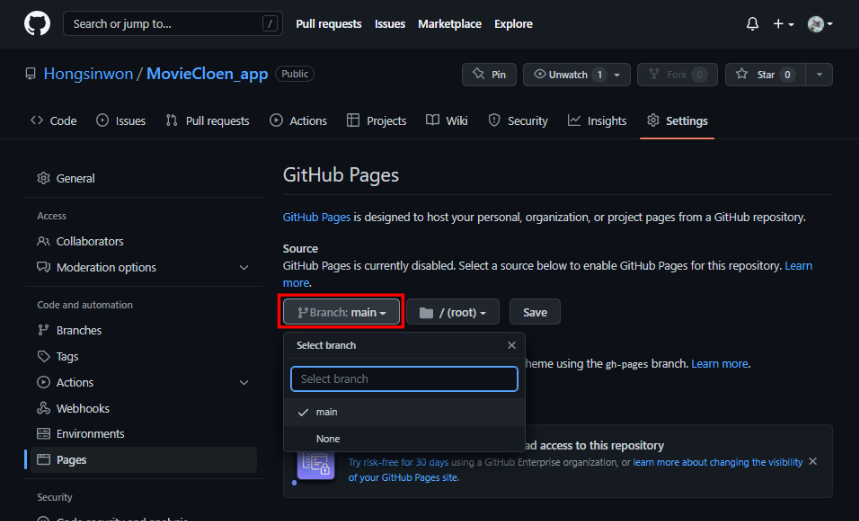859x521 pixels.
Task: Click the server icon beside Environments
Action: pyautogui.click(x=43, y=434)
